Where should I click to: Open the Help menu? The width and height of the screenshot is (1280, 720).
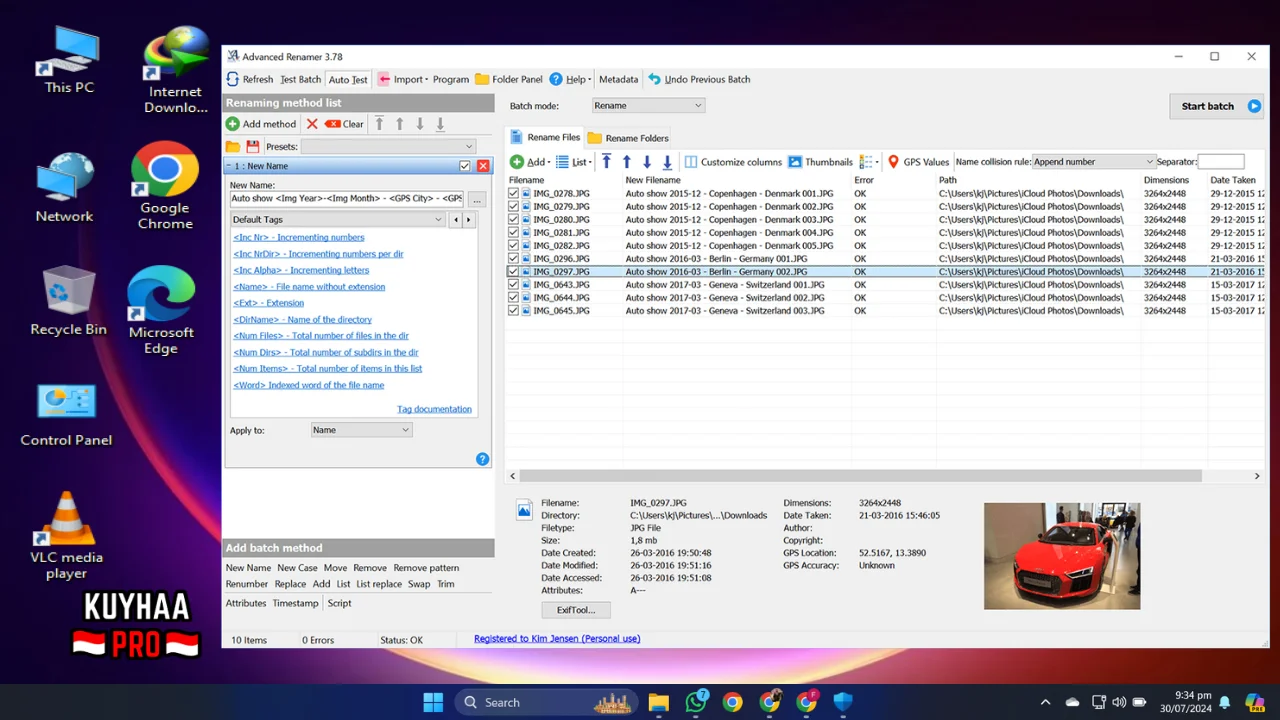pos(568,79)
